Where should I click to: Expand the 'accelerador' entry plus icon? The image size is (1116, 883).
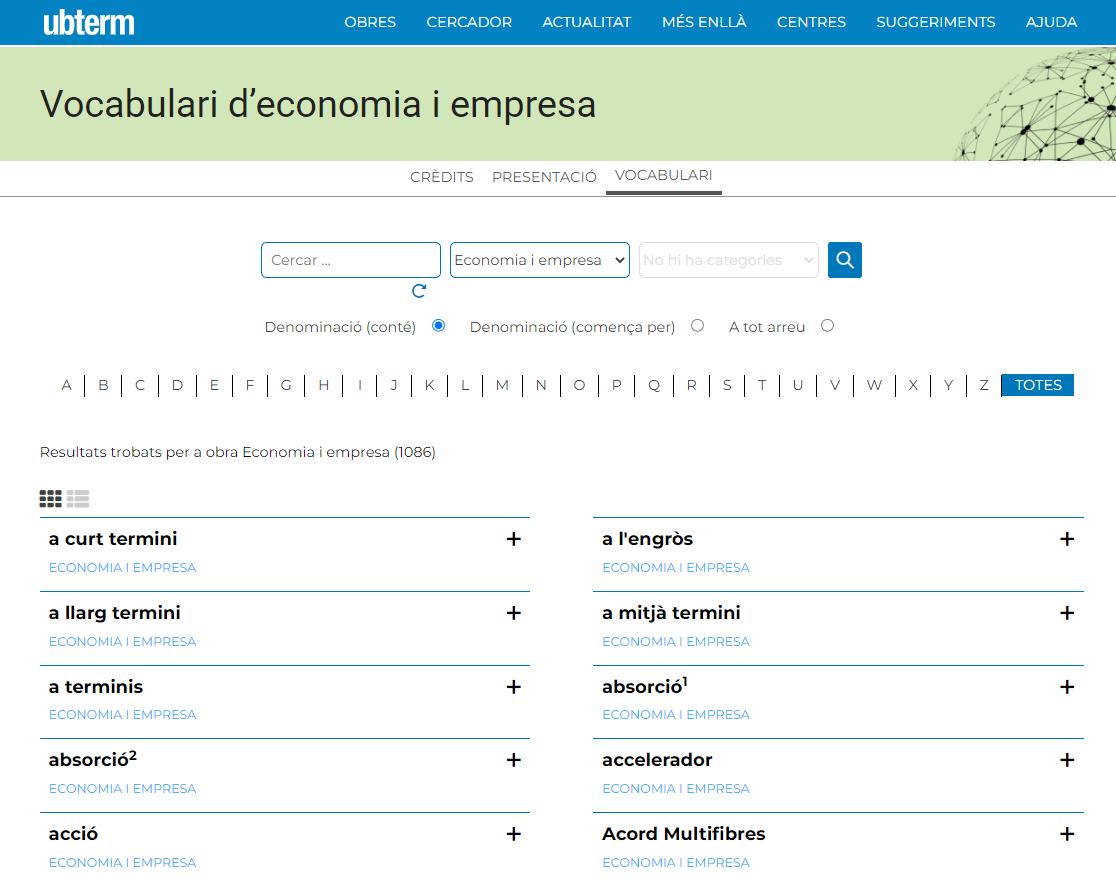(1067, 760)
